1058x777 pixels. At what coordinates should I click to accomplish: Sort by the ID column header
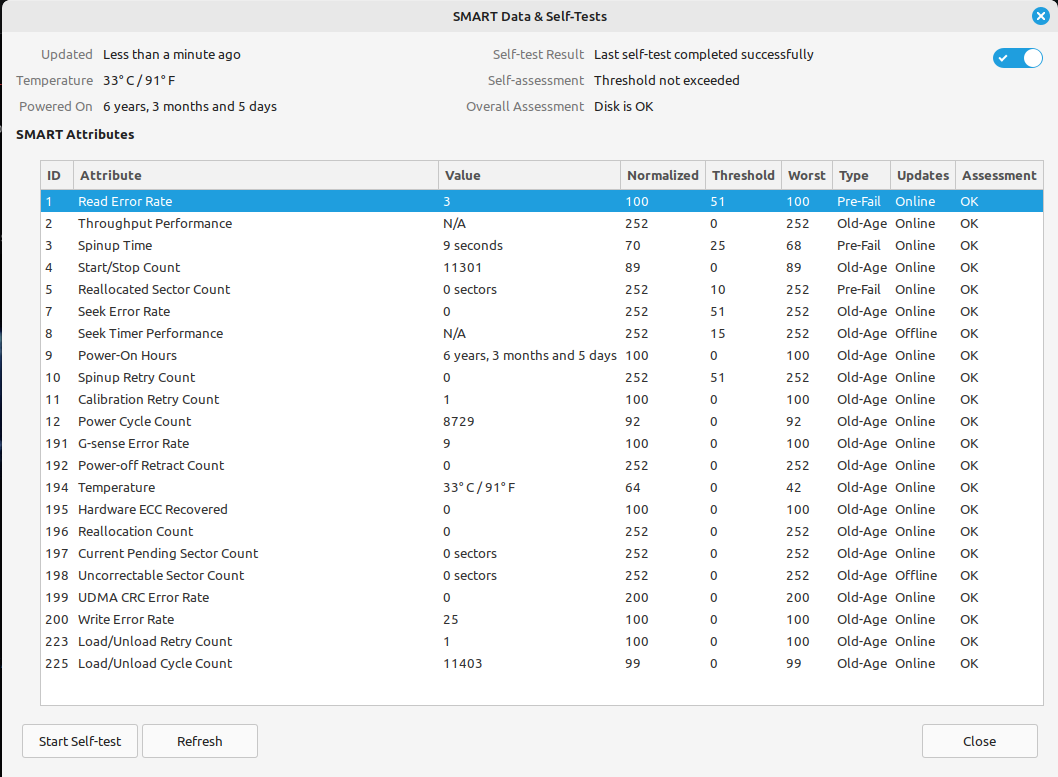coord(55,175)
